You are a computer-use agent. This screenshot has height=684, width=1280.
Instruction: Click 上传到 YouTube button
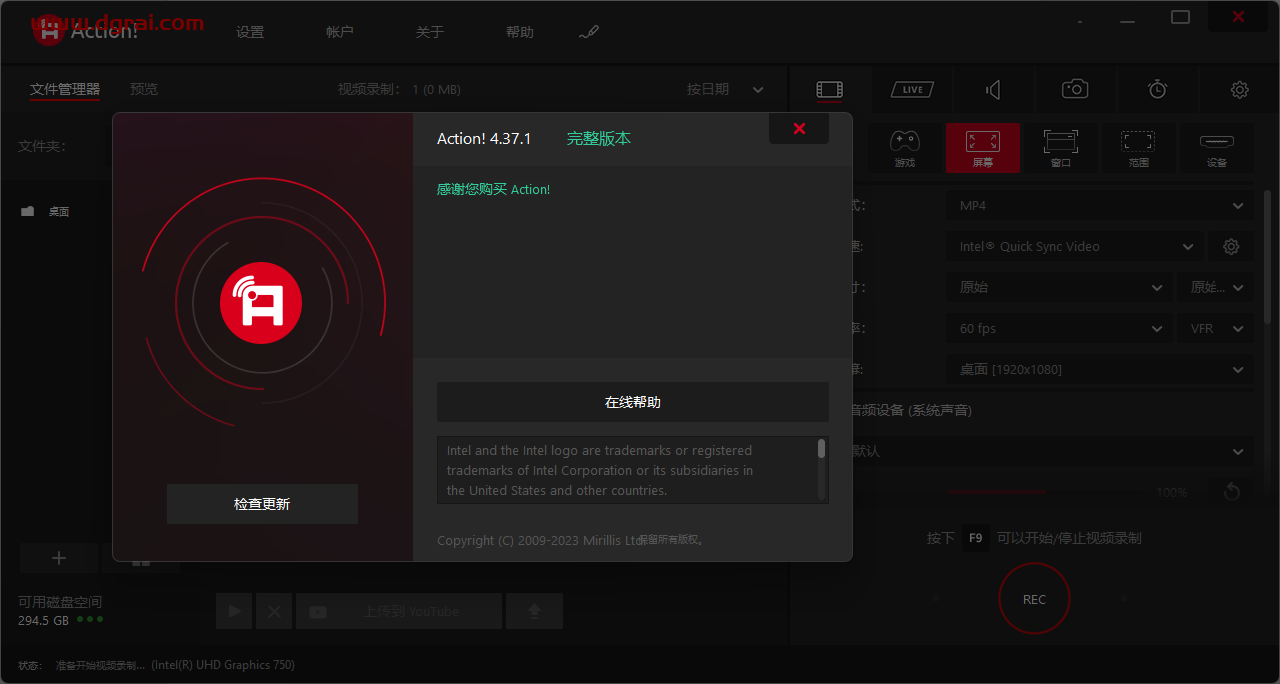point(399,611)
